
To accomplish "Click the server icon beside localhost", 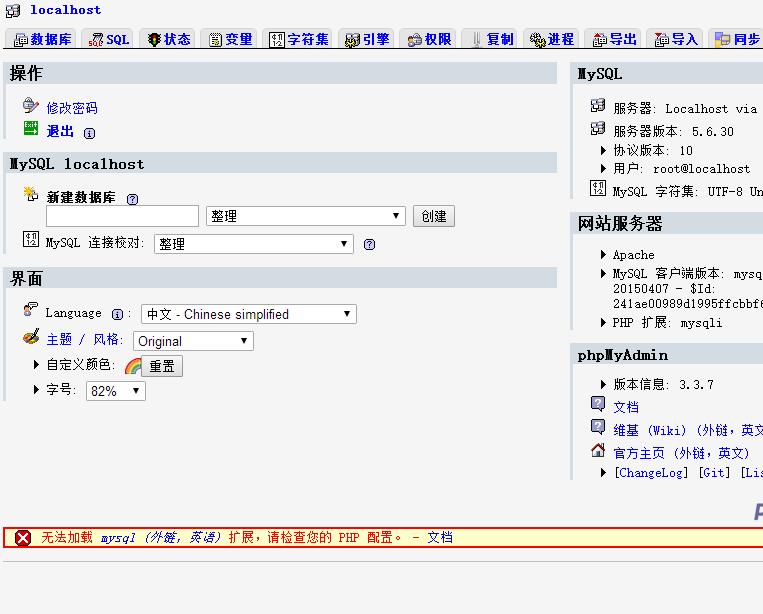I will pyautogui.click(x=13, y=11).
